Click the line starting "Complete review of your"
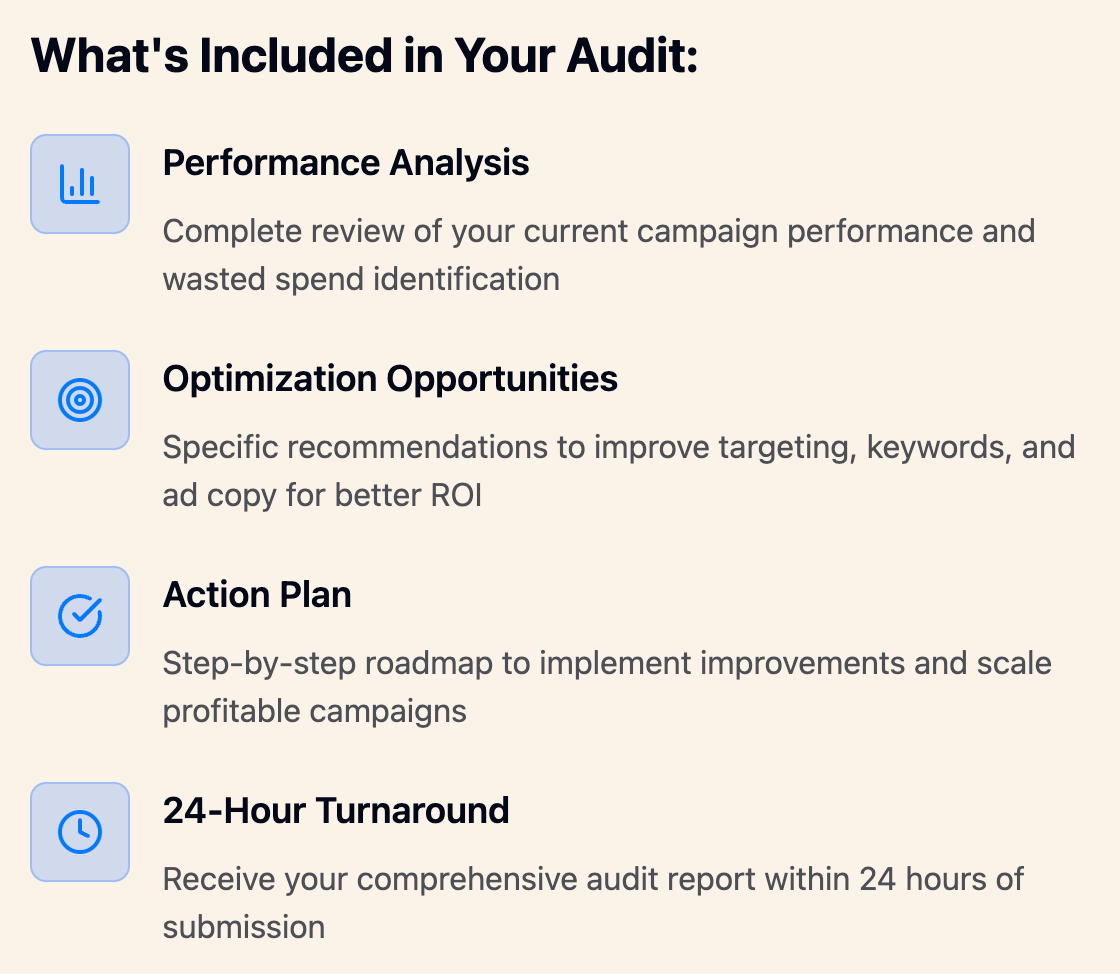1120x974 pixels. tap(598, 231)
